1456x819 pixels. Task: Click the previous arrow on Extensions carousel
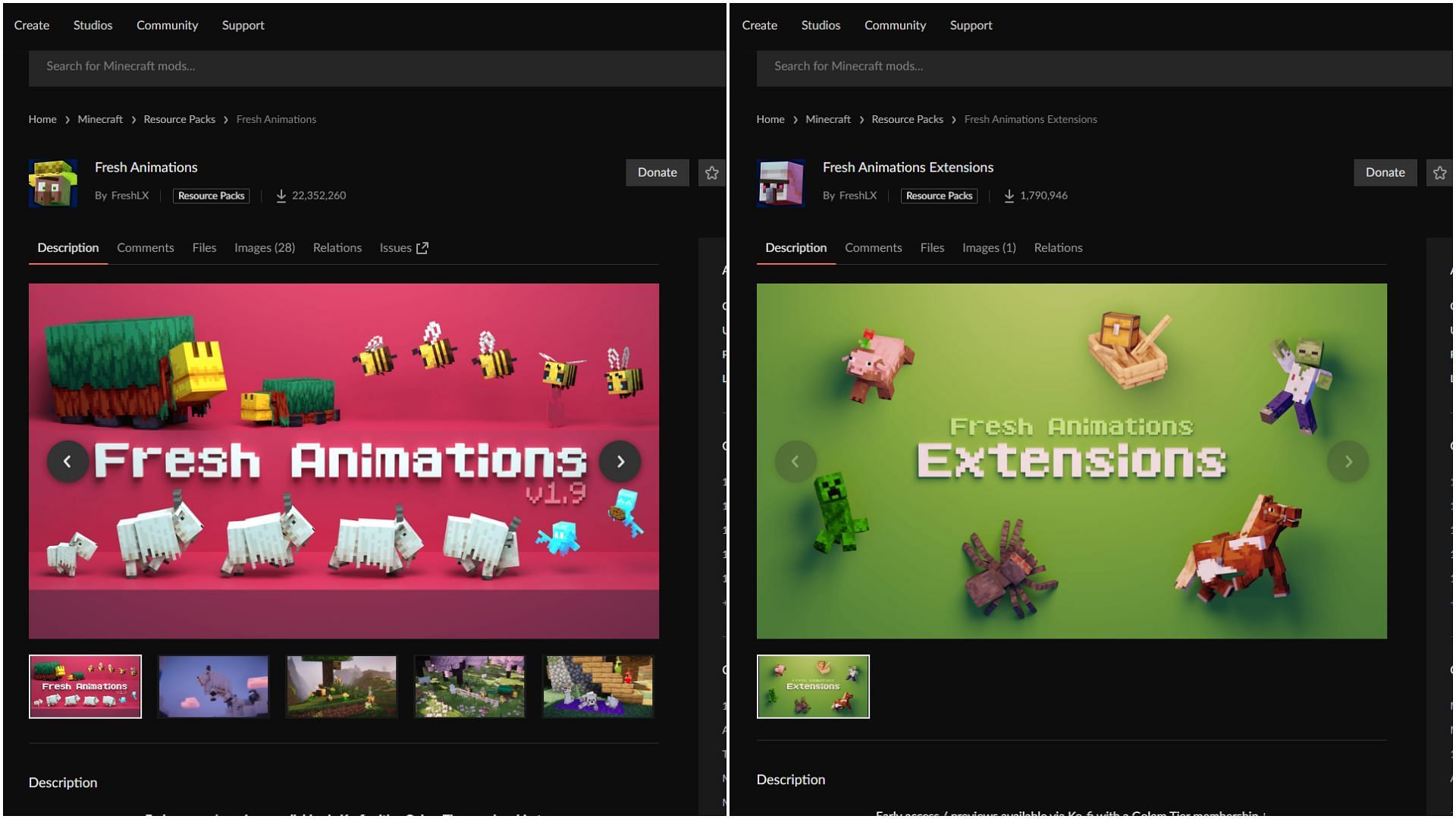[x=795, y=461]
